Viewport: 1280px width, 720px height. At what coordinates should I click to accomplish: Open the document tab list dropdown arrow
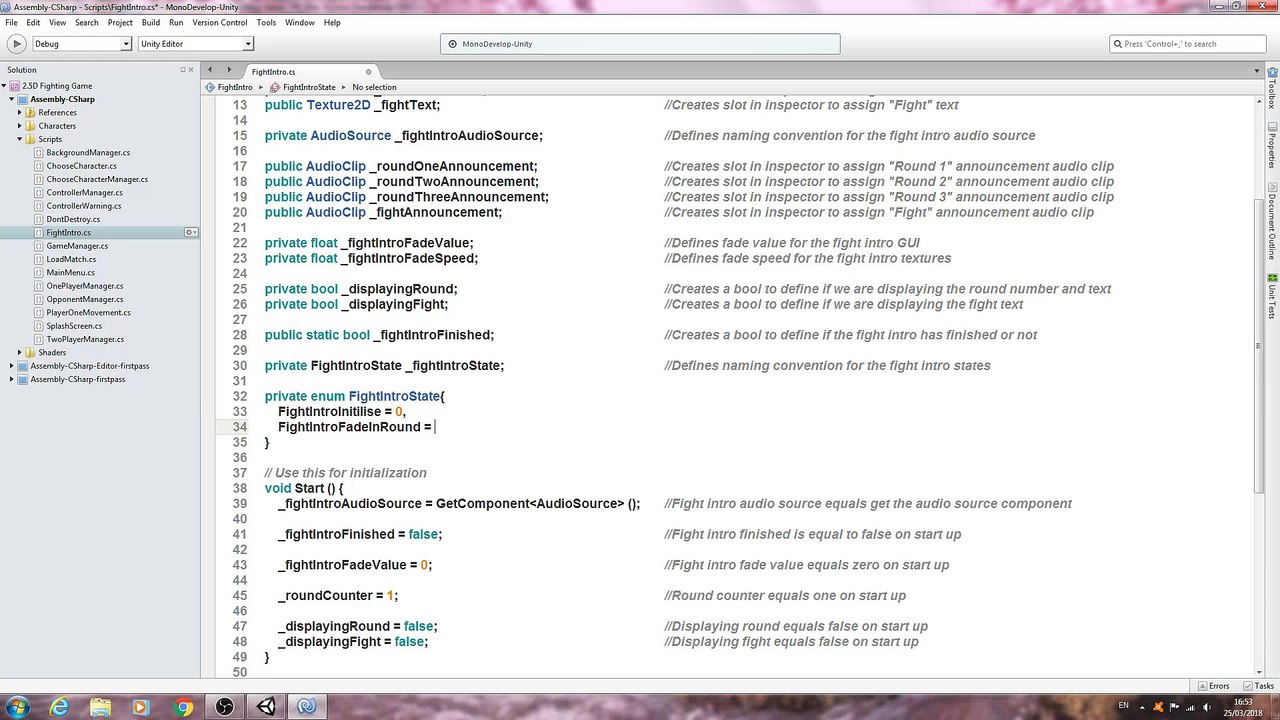pyautogui.click(x=1256, y=71)
